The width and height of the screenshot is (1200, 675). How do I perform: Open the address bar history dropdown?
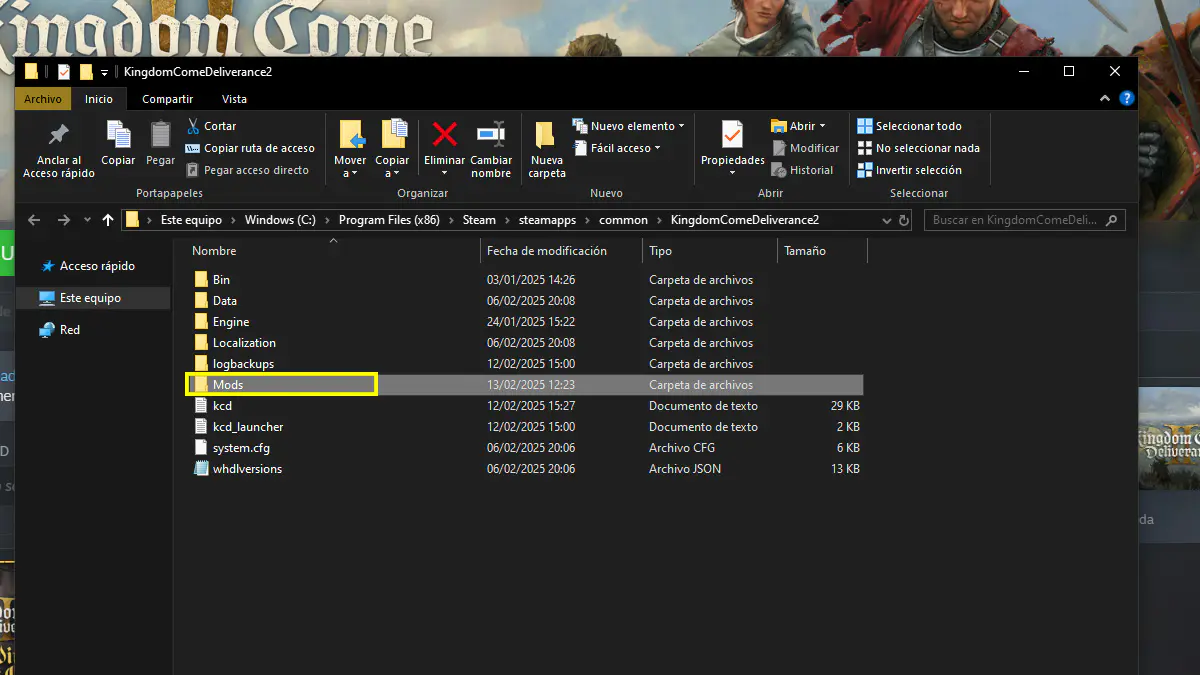point(887,220)
